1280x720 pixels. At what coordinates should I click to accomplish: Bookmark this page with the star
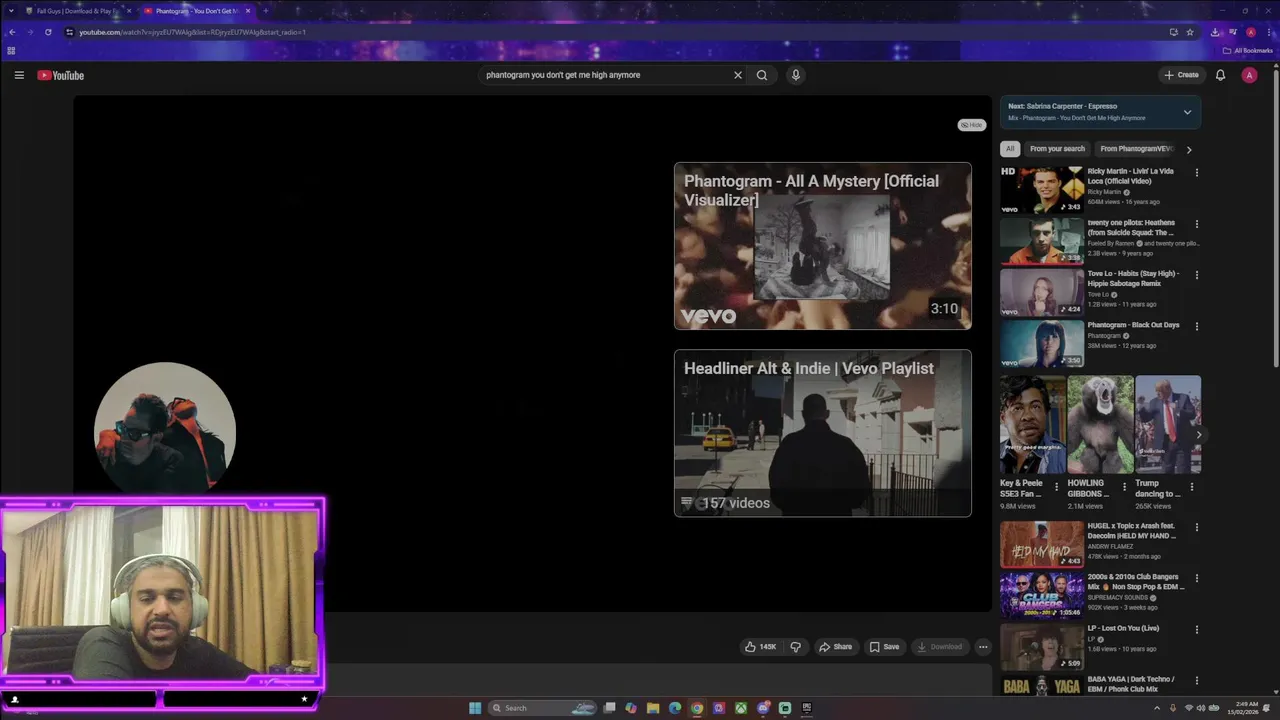(1190, 32)
